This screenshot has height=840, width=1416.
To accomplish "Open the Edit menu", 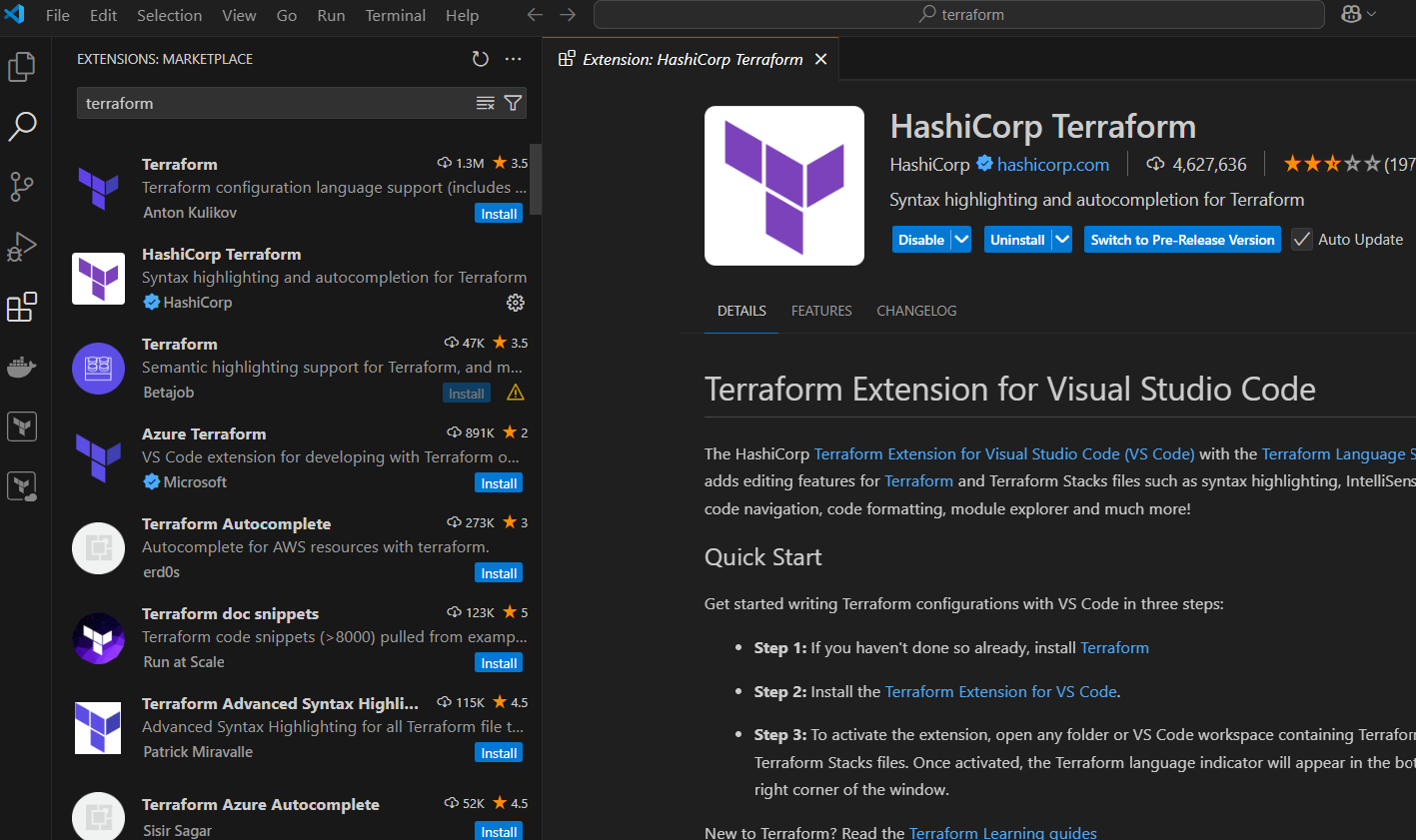I will pos(103,15).
